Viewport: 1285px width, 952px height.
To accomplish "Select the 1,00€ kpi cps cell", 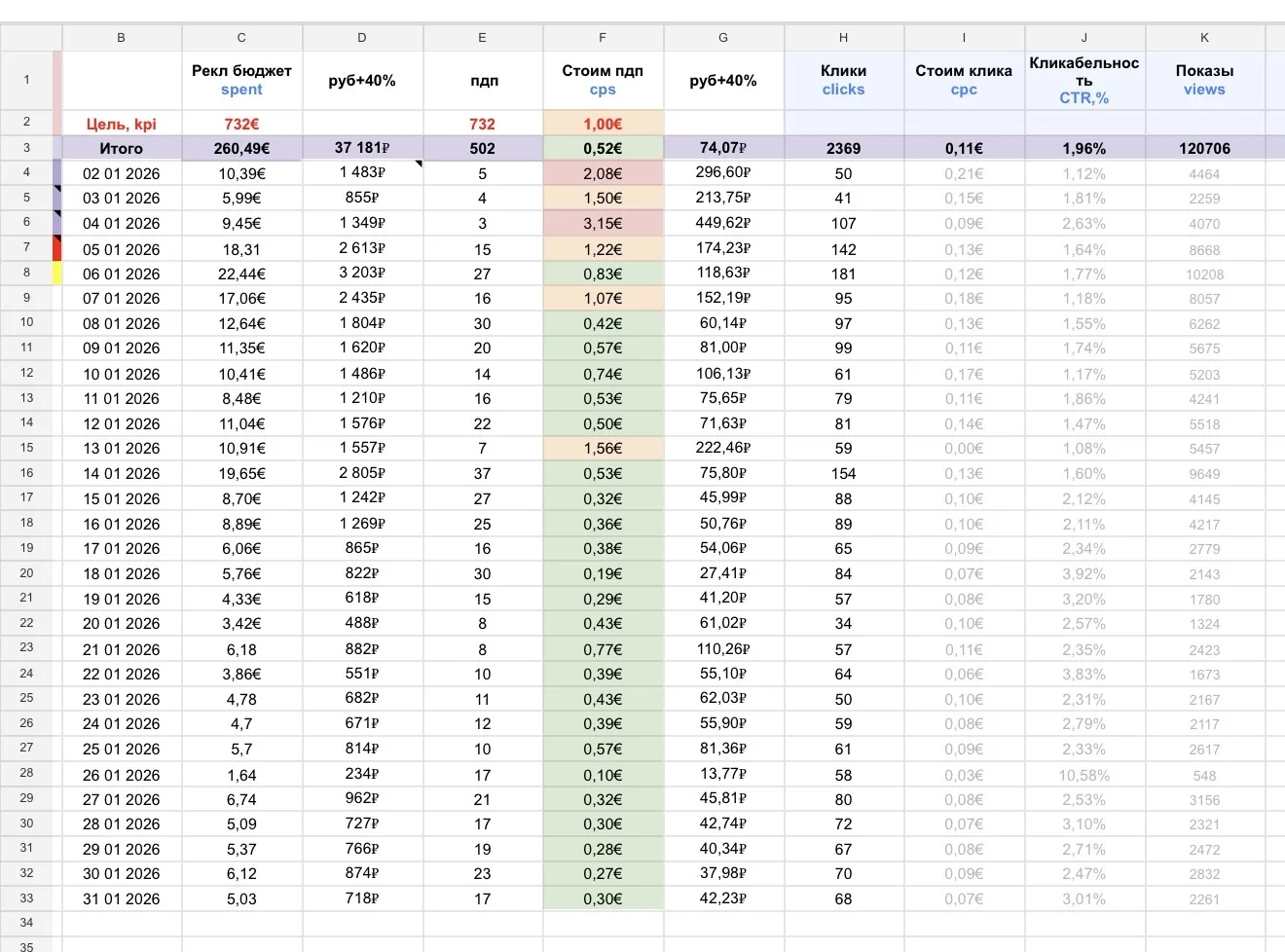I will [x=603, y=124].
